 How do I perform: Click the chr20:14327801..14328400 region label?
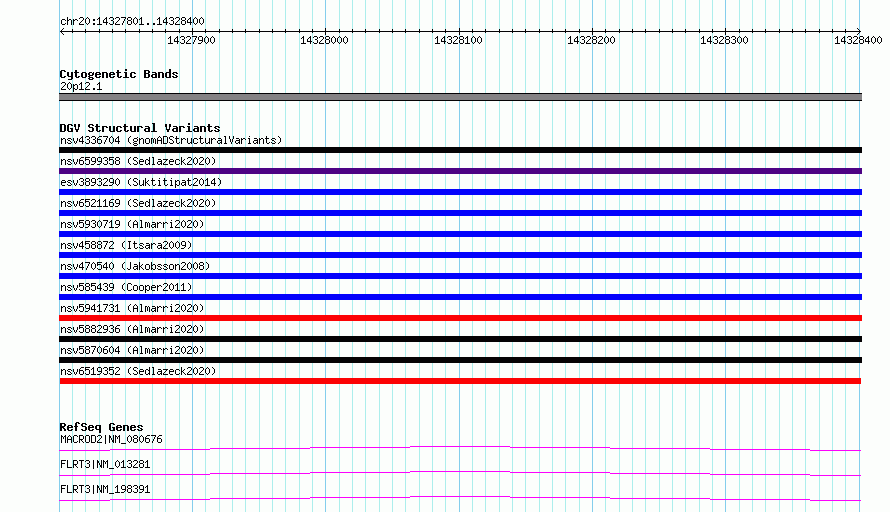pos(132,21)
